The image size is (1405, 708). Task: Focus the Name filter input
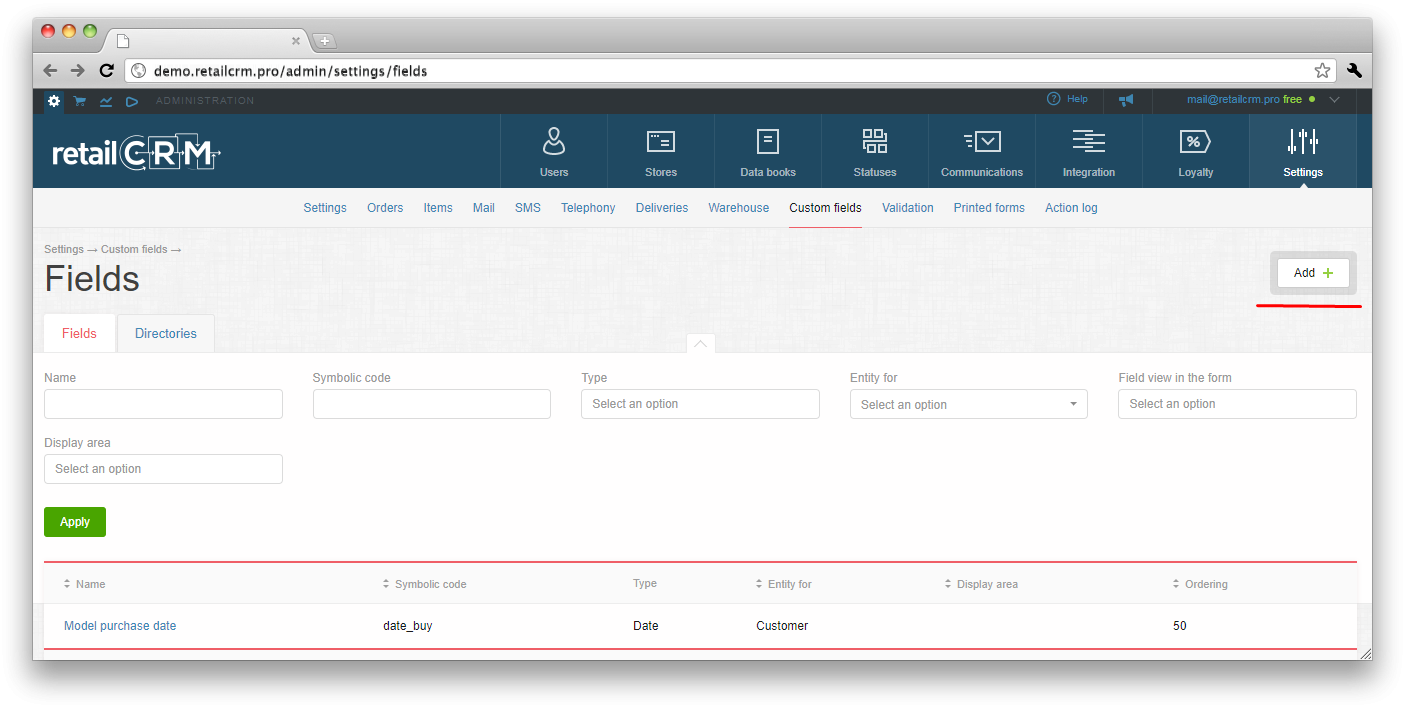163,404
